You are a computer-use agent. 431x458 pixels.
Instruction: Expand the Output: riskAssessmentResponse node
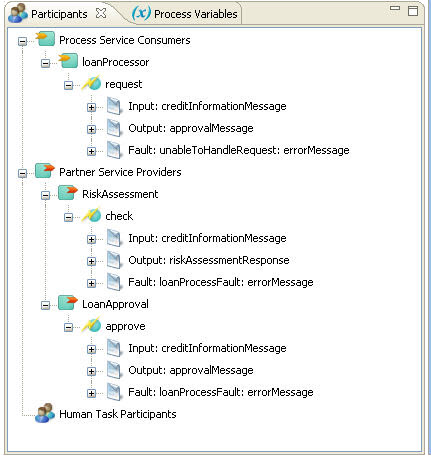[x=91, y=261]
